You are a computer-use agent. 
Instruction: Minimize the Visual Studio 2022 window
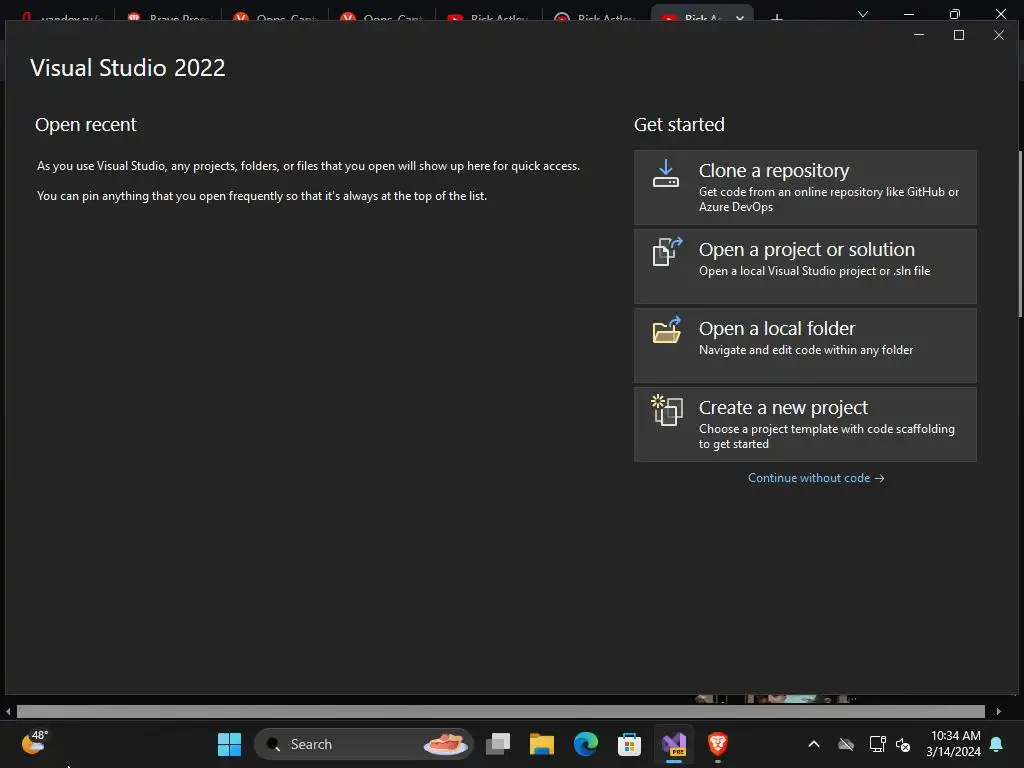pos(919,35)
